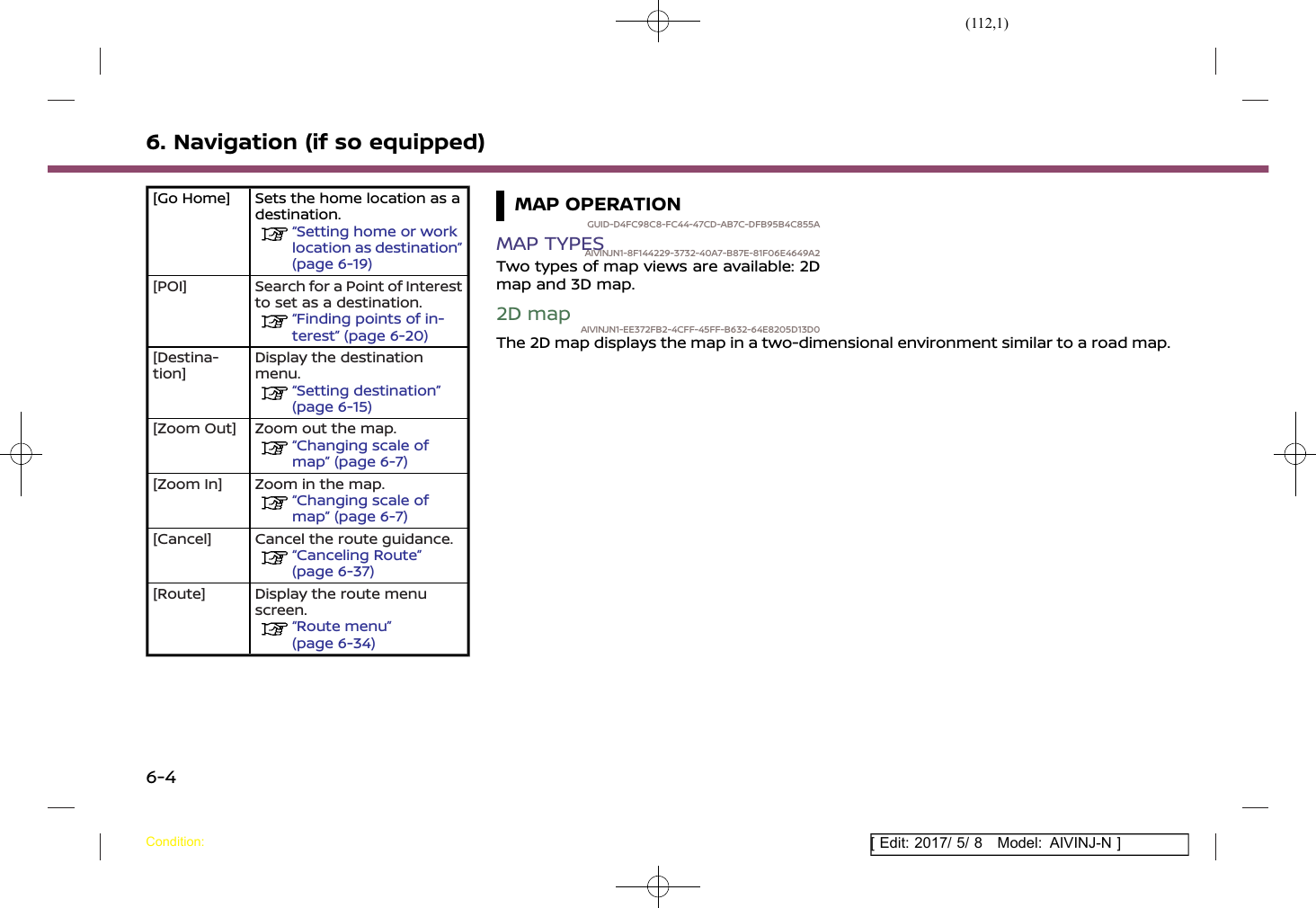Image resolution: width=1316 pixels, height=908 pixels.
Task: Click the yellow "Condition:" label
Action: (x=175, y=842)
